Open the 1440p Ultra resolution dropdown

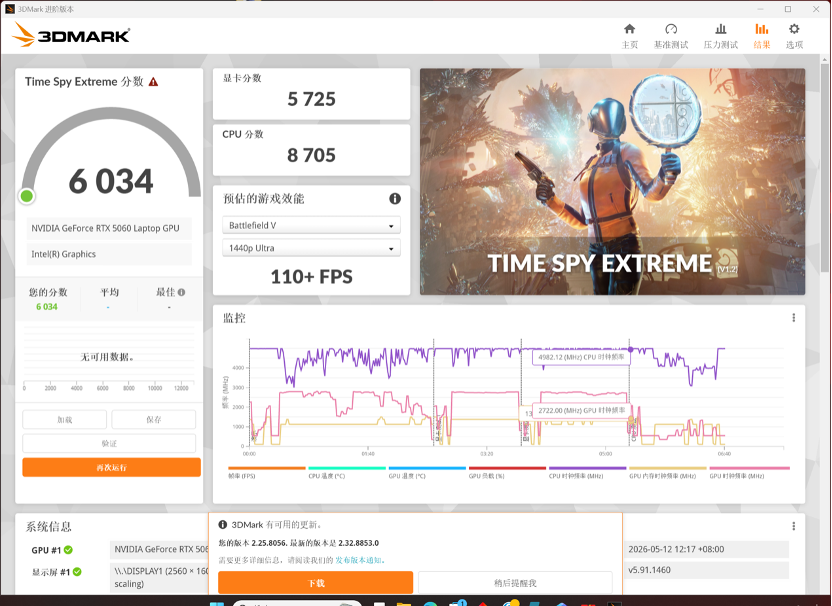(x=311, y=248)
